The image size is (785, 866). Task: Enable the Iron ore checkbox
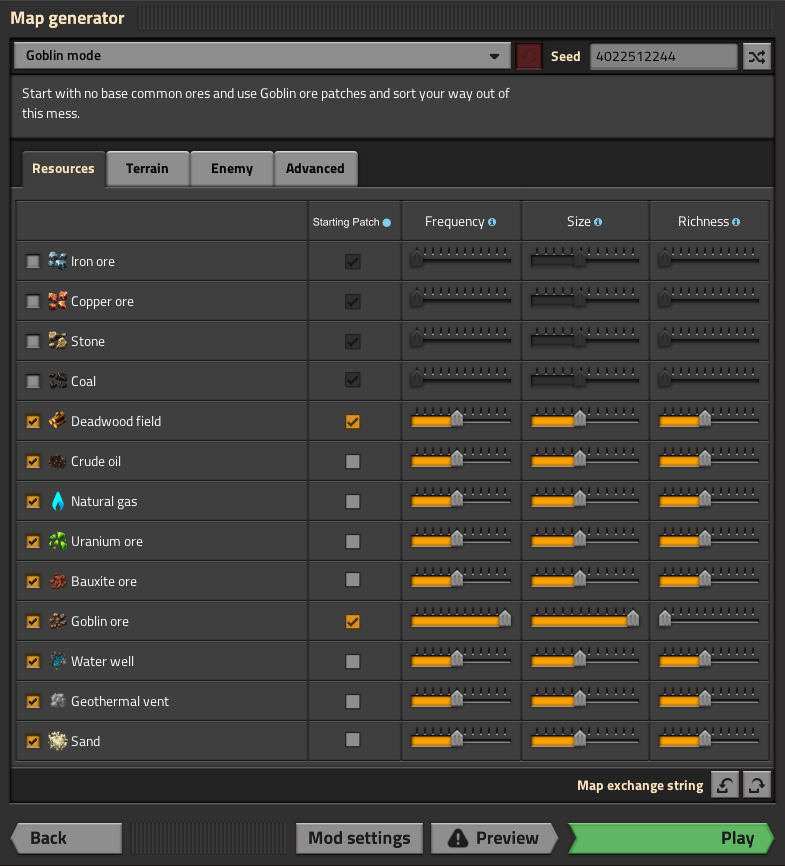tap(33, 261)
